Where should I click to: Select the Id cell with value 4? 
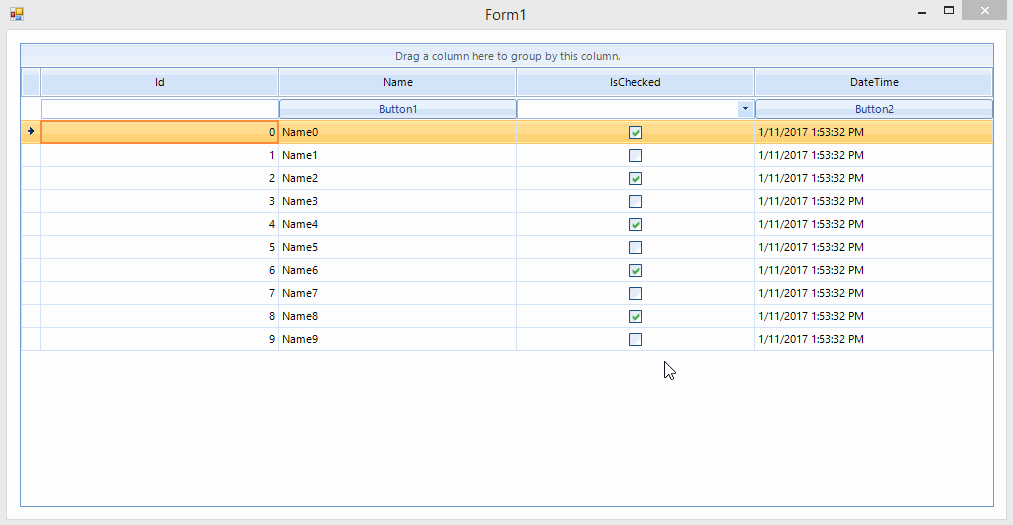(160, 224)
